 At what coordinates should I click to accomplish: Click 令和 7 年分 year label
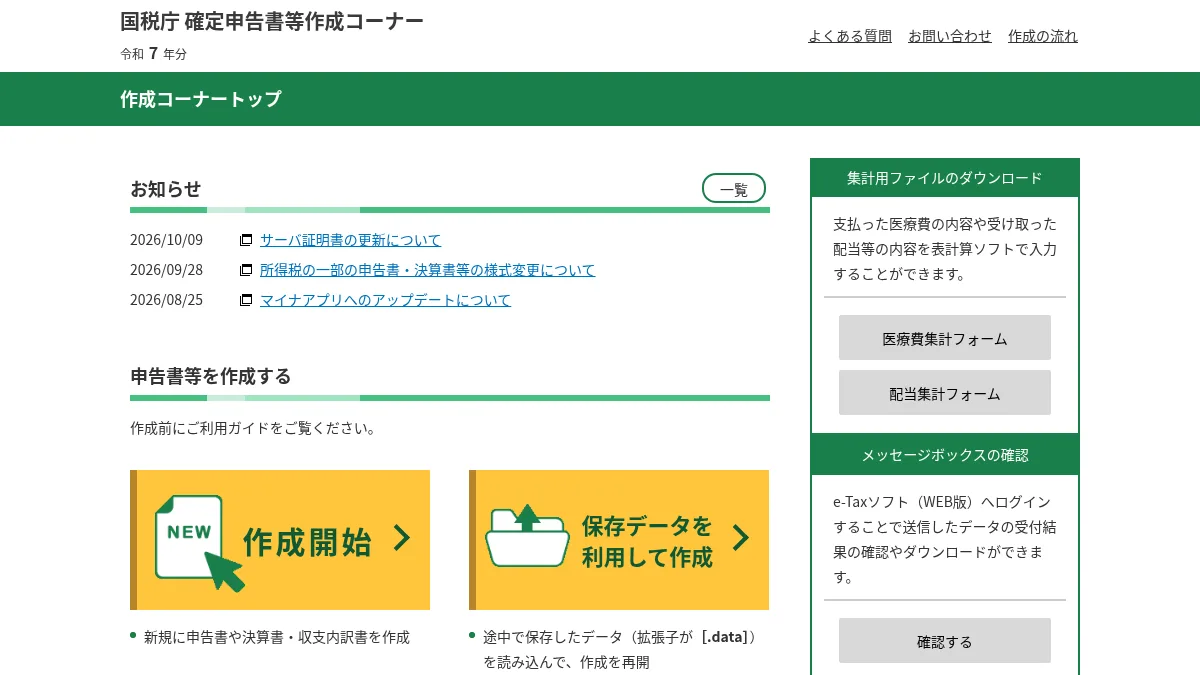(x=153, y=54)
